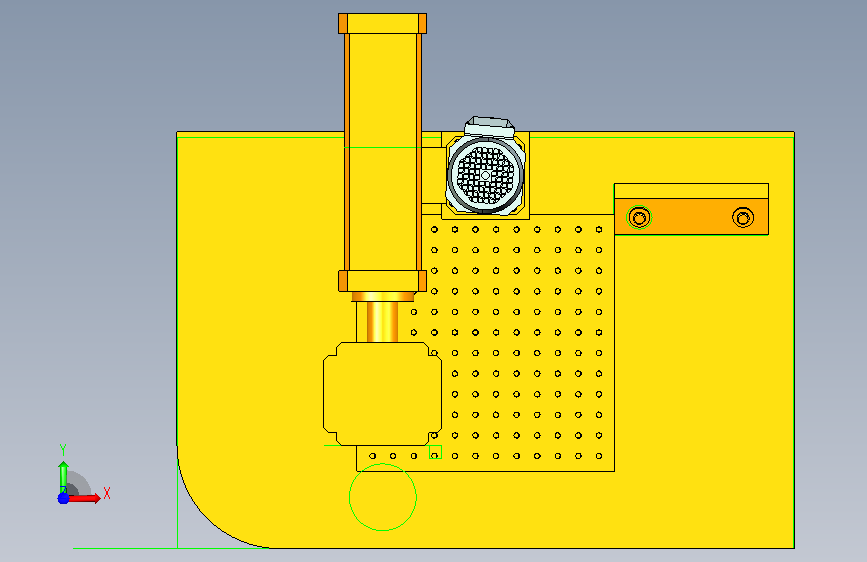Select the gray motor fan cover grille
The image size is (867, 562).
coord(485,175)
